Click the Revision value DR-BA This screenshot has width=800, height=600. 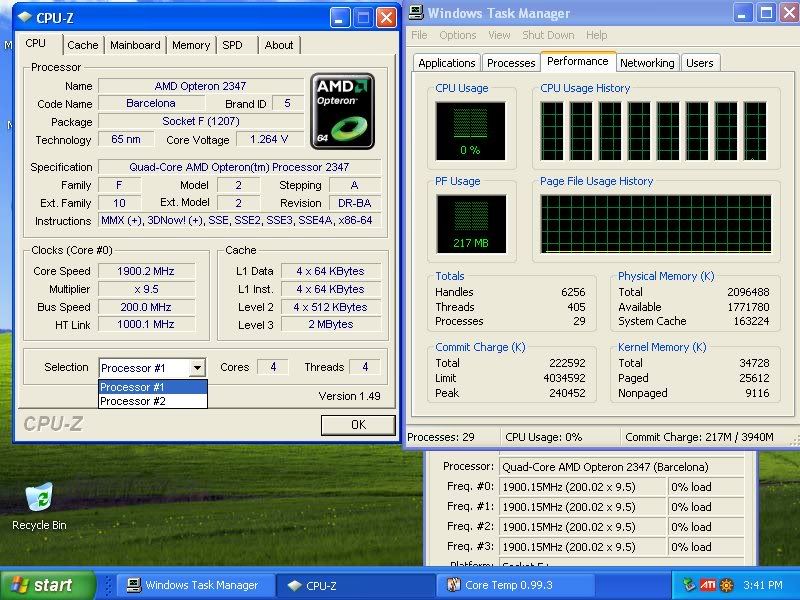pos(355,203)
